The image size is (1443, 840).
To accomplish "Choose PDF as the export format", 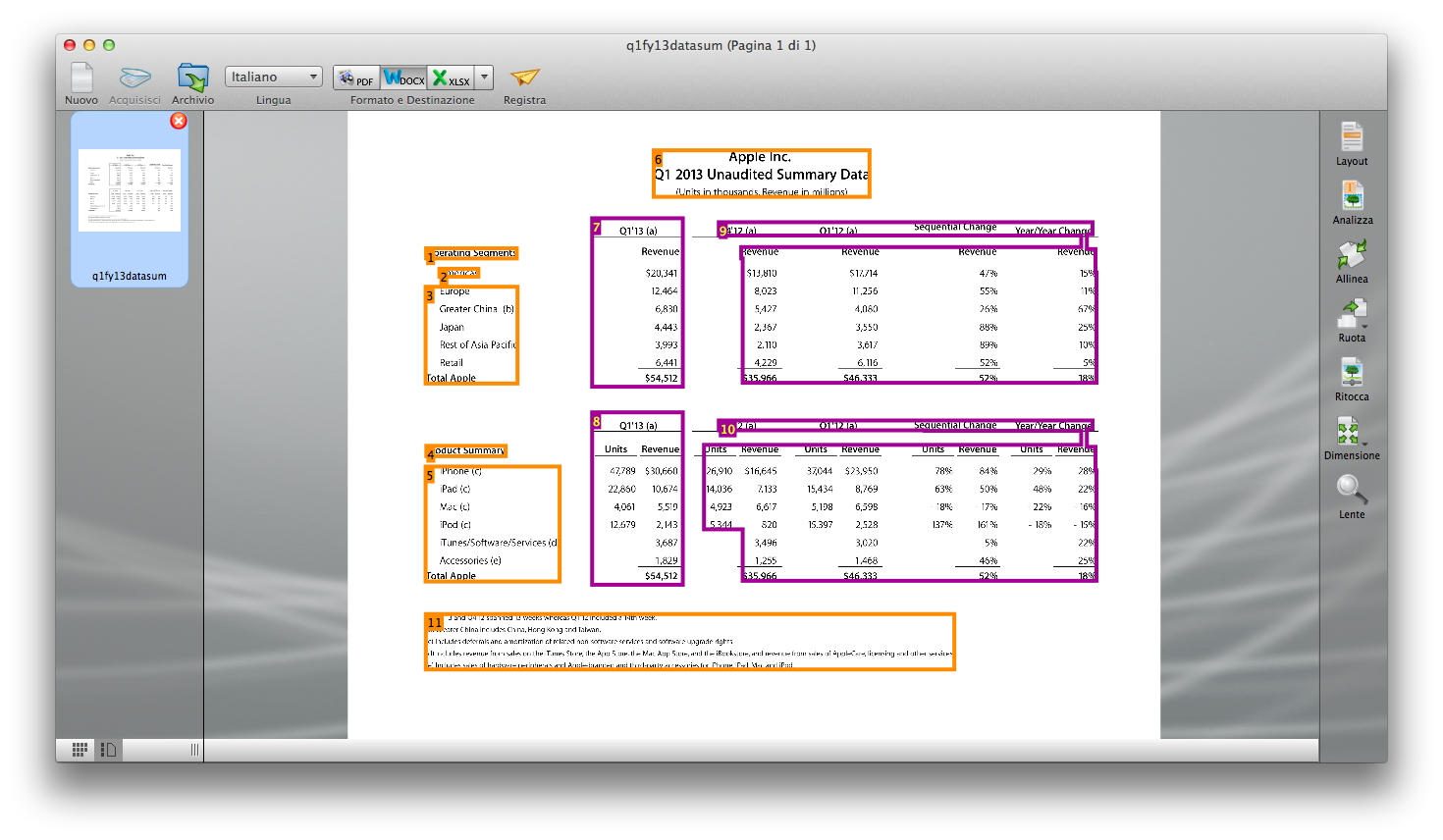I will coord(356,78).
